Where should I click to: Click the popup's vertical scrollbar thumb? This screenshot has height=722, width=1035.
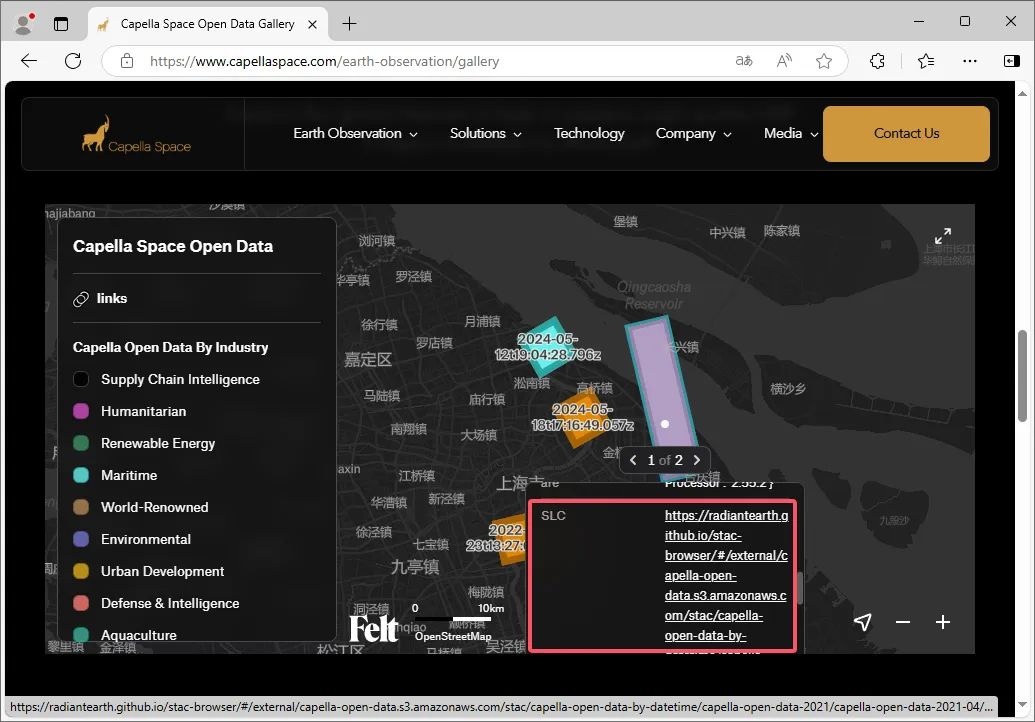tap(799, 587)
